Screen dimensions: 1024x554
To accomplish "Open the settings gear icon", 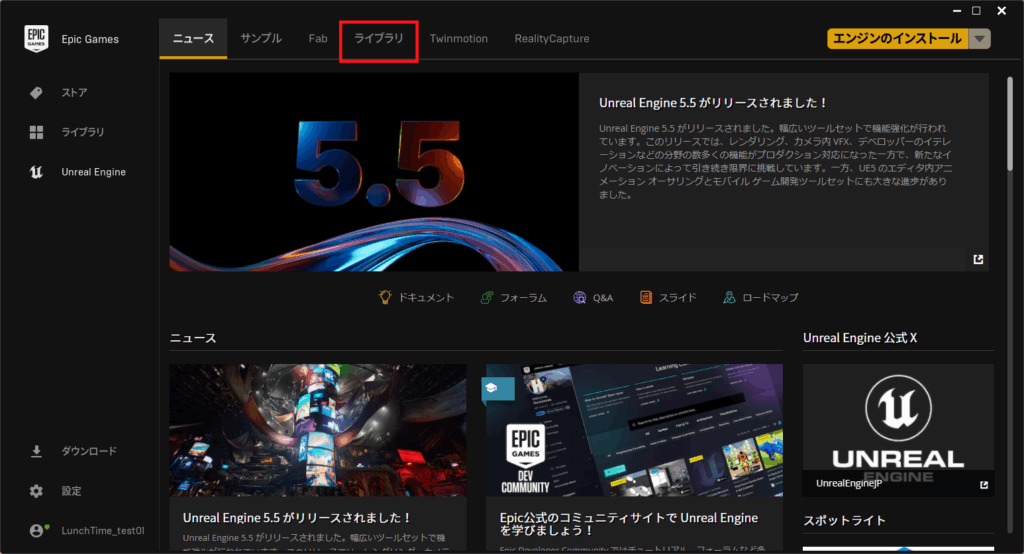I will (36, 491).
